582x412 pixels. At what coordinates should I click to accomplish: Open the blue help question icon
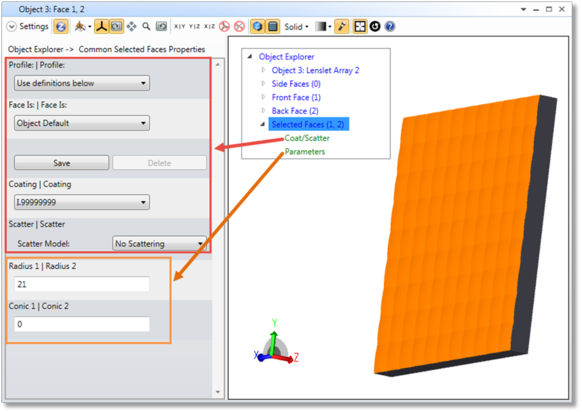point(390,27)
